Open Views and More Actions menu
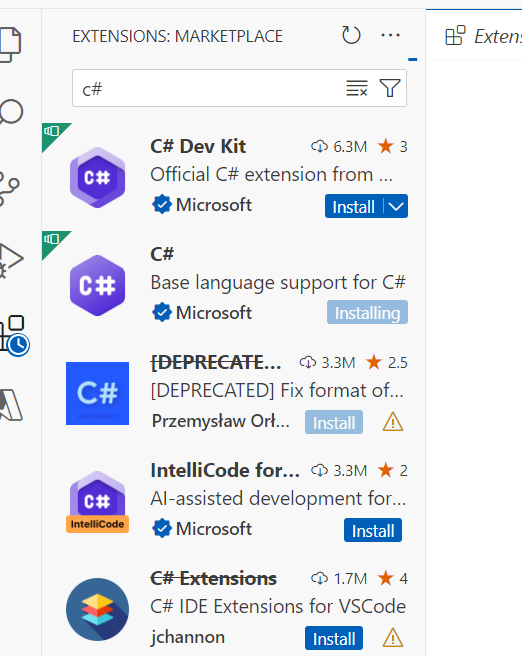 [x=390, y=35]
